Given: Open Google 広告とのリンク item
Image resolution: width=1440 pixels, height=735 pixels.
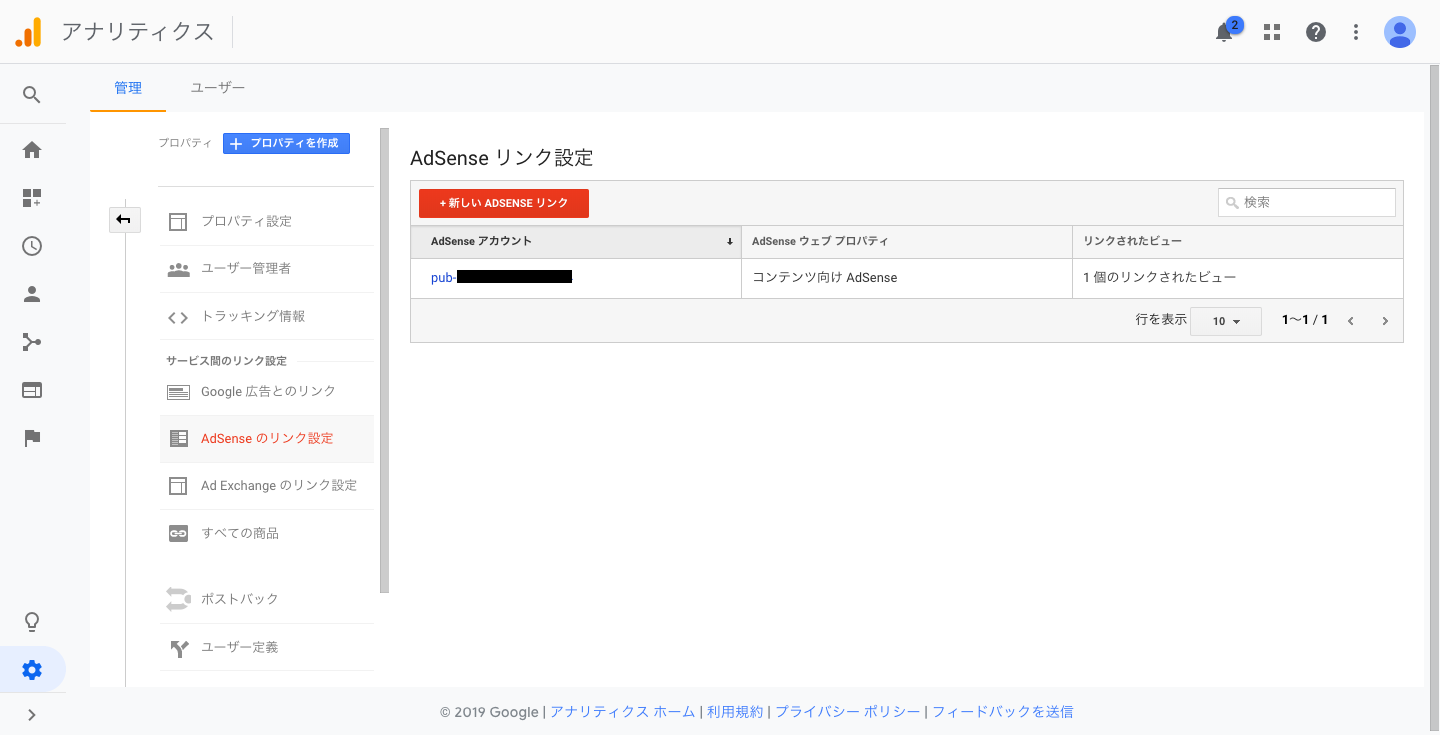Looking at the screenshot, I should click(x=267, y=391).
